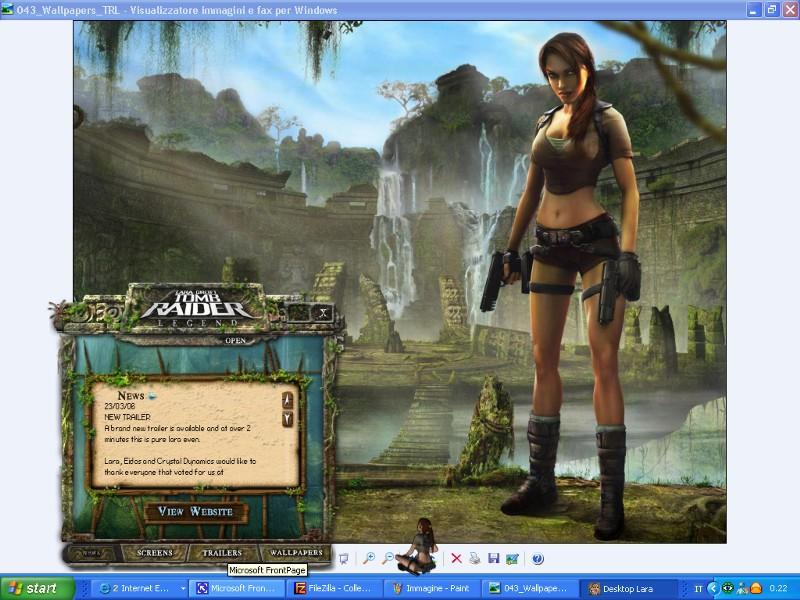
Task: Click the red X delete icon
Action: click(456, 559)
